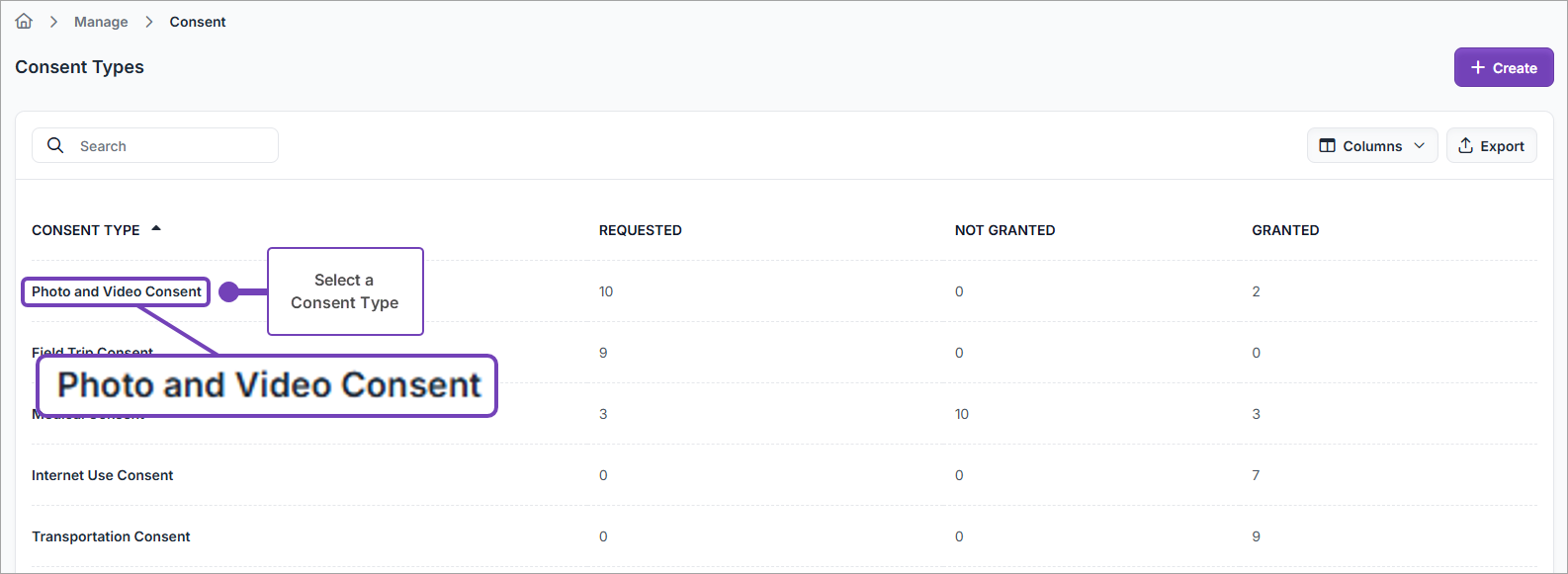Viewport: 1568px width, 574px height.
Task: Click the sort arrow beside Consent Type
Action: (x=156, y=229)
